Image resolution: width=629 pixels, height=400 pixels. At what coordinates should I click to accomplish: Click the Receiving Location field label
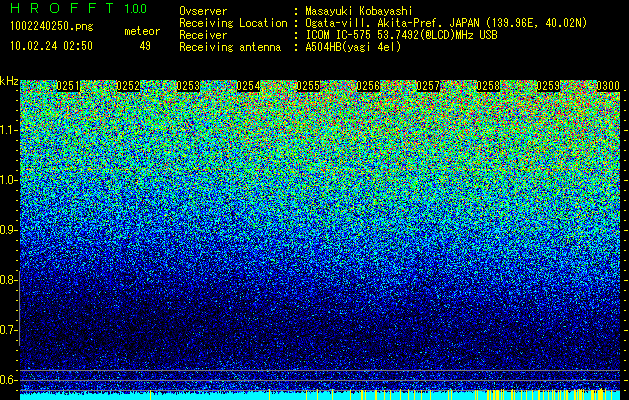tap(233, 23)
